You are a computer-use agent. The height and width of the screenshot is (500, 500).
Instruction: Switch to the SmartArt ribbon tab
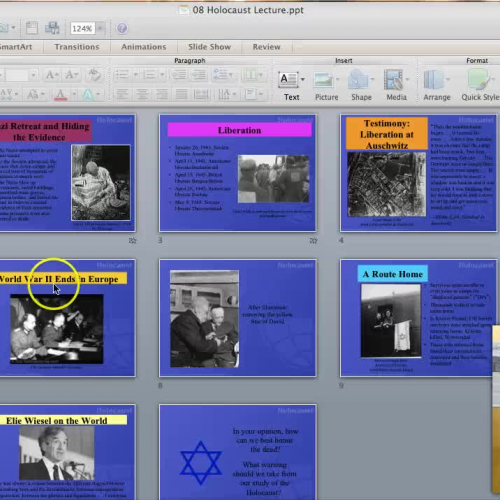16,47
